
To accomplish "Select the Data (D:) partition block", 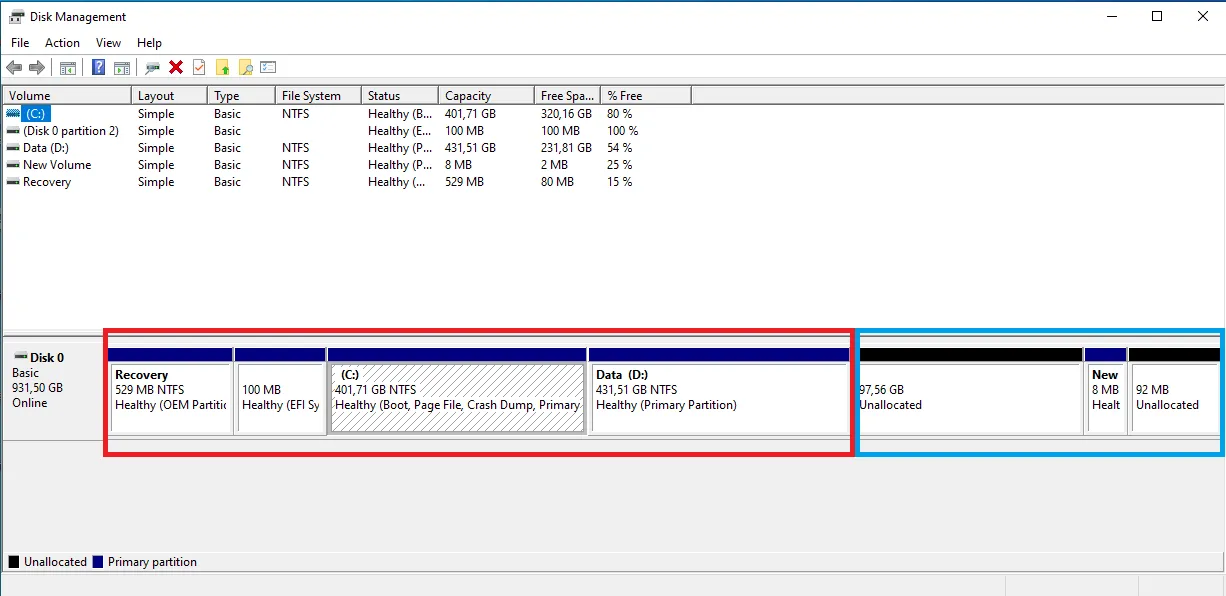I will pos(718,398).
